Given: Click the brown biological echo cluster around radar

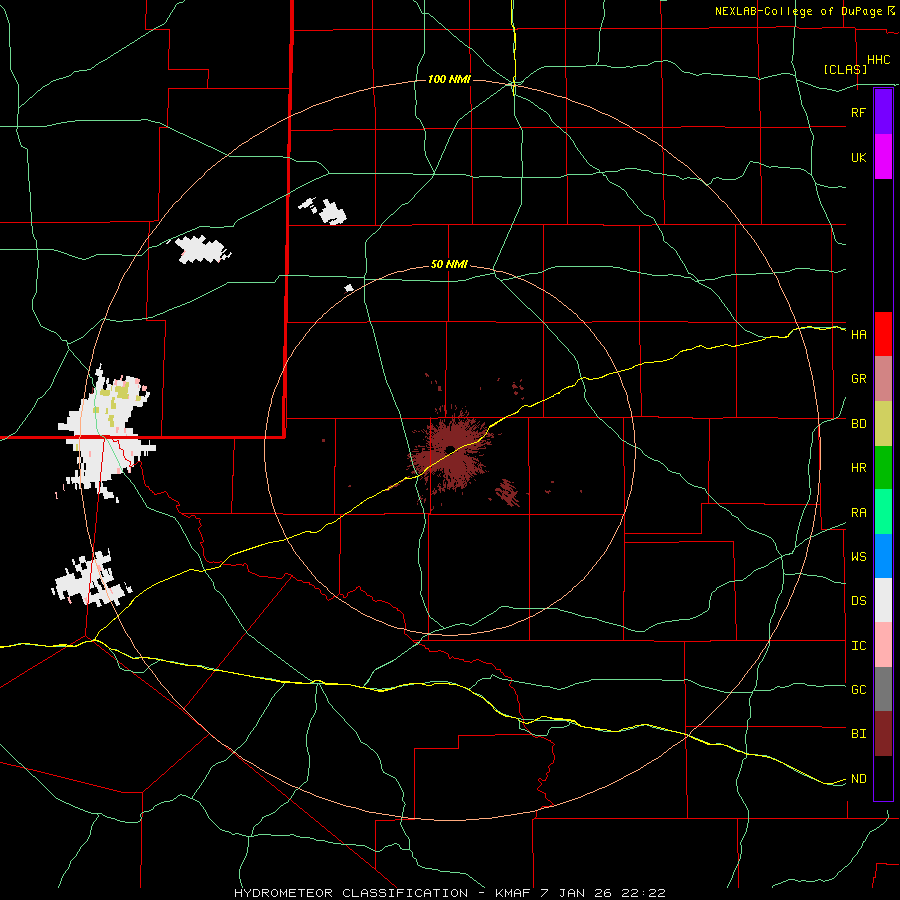Looking at the screenshot, I should [451, 451].
